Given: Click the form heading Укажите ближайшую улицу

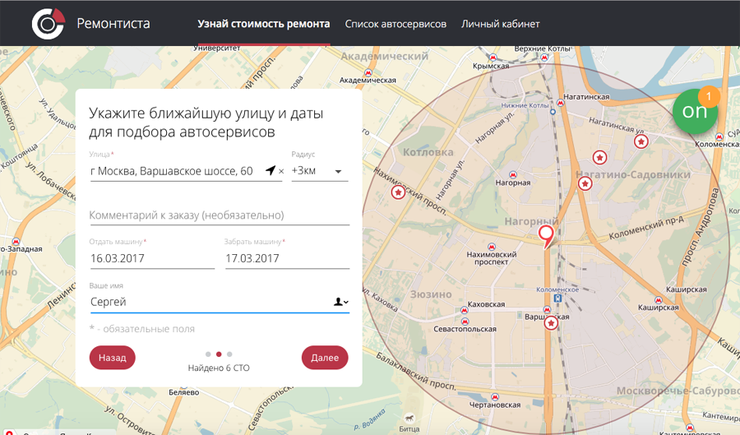Looking at the screenshot, I should pos(206,122).
